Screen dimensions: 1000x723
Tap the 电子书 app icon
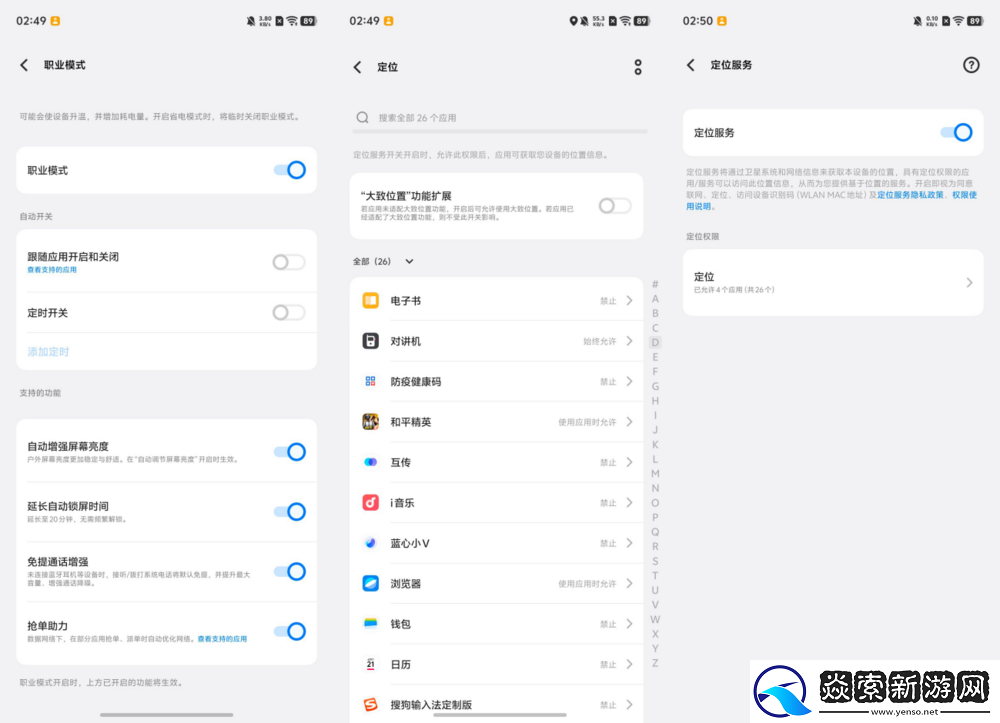click(370, 300)
